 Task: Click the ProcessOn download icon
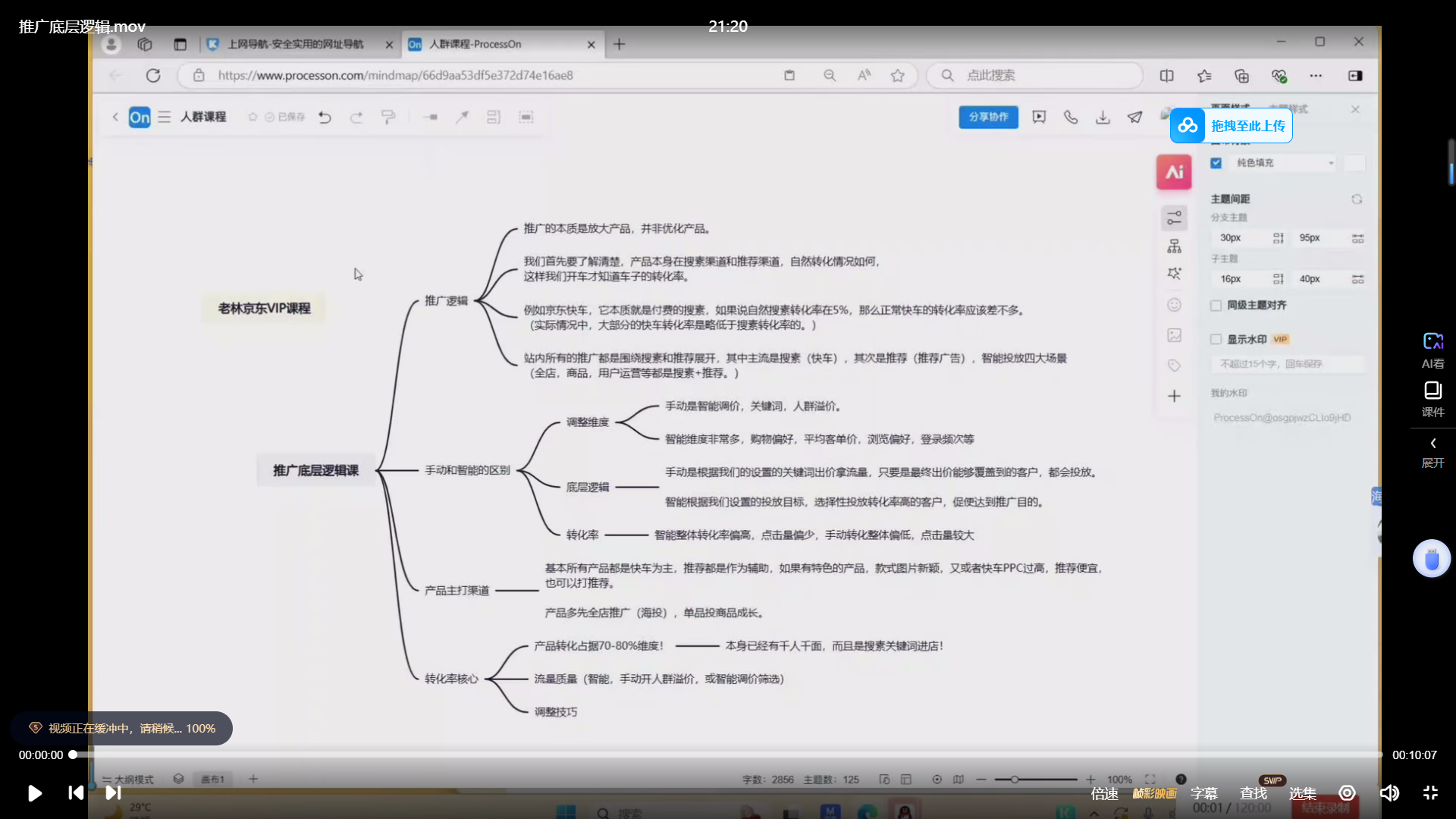point(1103,117)
